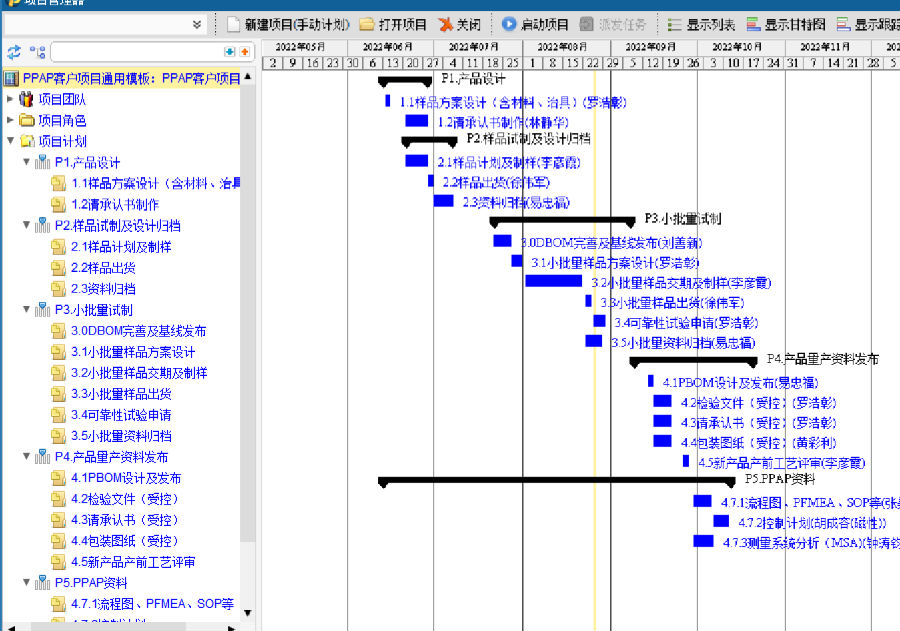Click the P4.产品量产资料发布 Gantt label
Image resolution: width=900 pixels, height=631 pixels.
(823, 359)
